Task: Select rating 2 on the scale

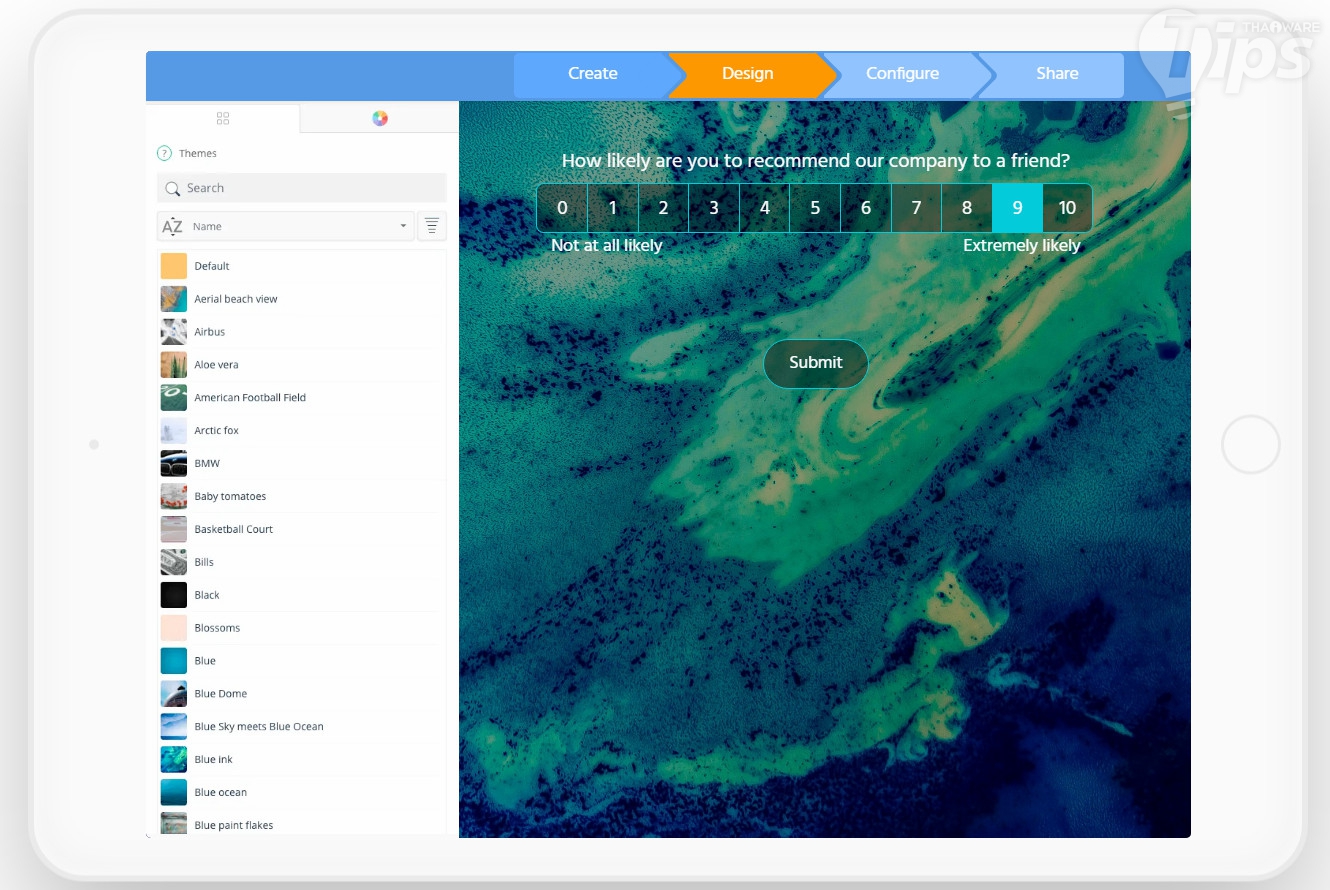Action: [x=663, y=208]
